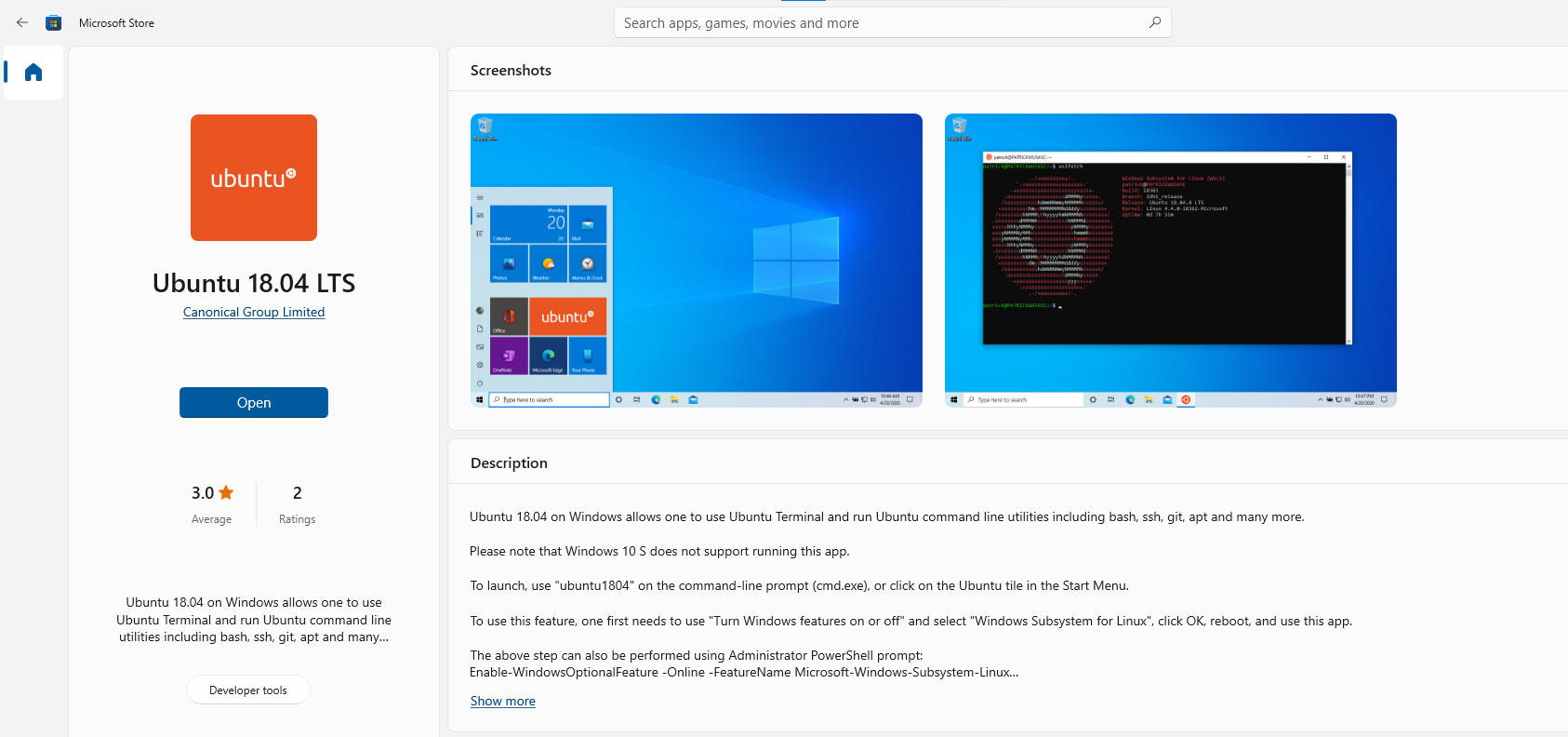Click the search magnifier icon
Screen dimensions: 1568x737
[1155, 22]
